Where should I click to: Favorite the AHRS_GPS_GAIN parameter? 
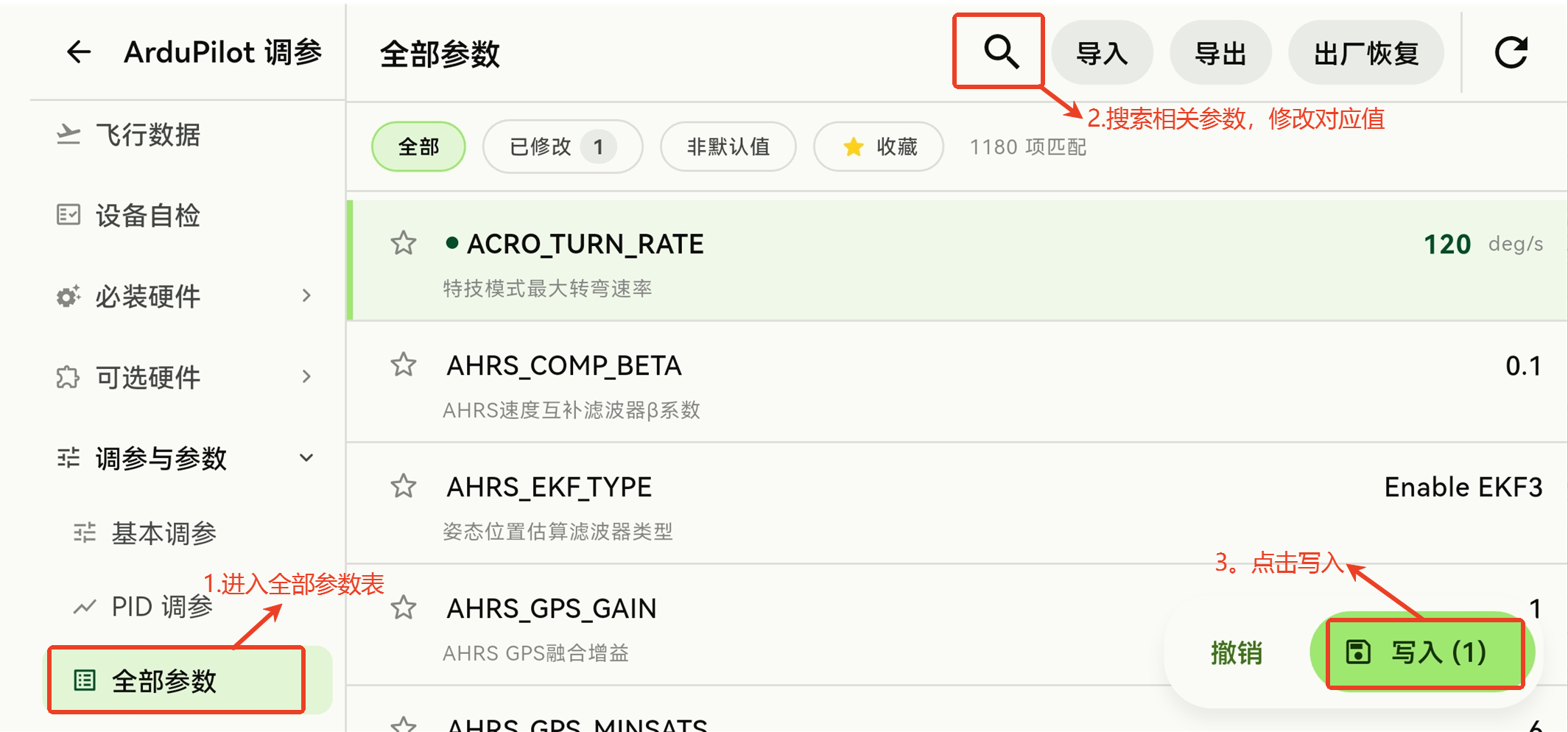point(404,608)
